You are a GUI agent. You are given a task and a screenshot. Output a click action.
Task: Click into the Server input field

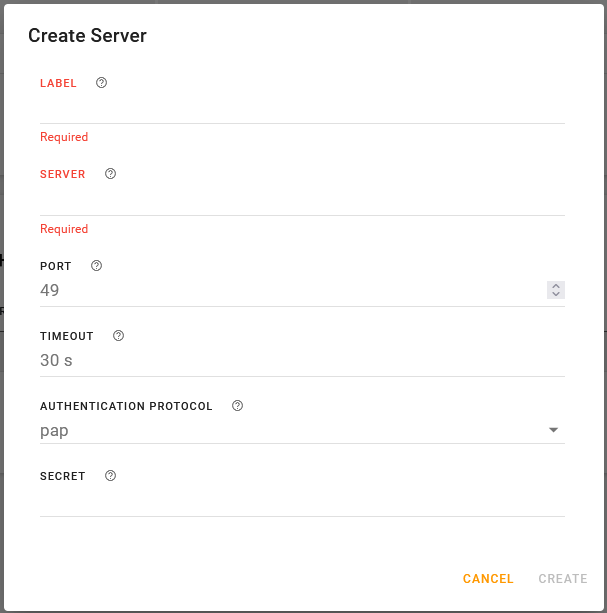[300, 200]
